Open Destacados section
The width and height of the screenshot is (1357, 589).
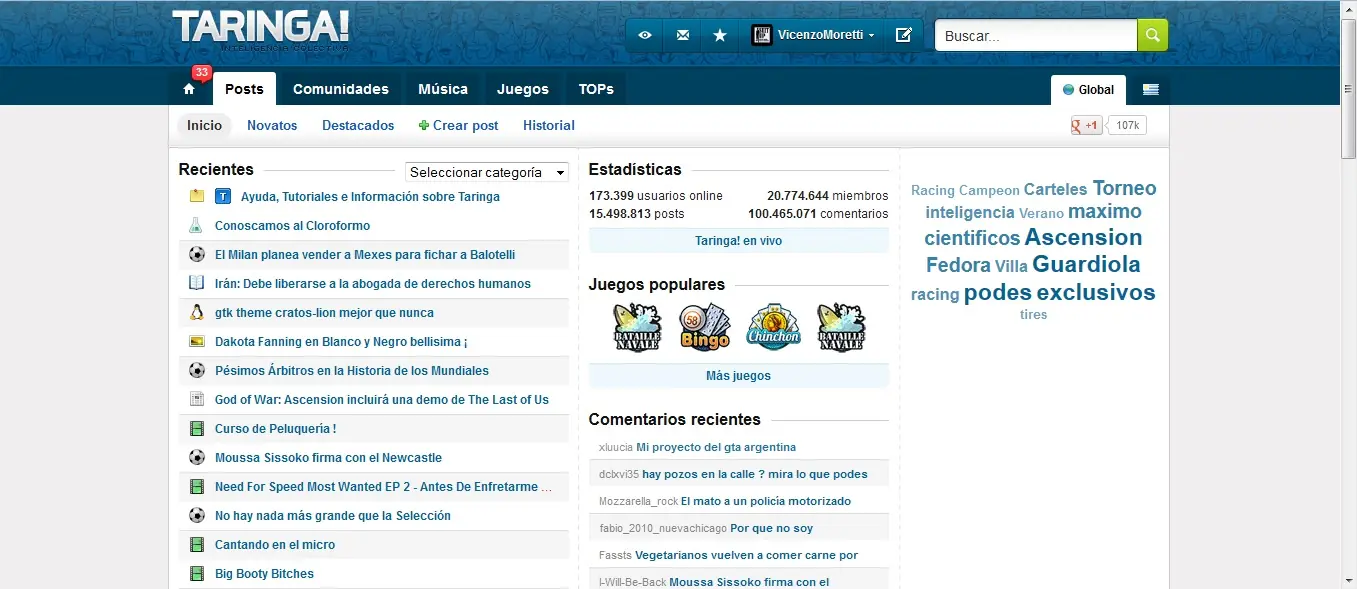(x=358, y=125)
